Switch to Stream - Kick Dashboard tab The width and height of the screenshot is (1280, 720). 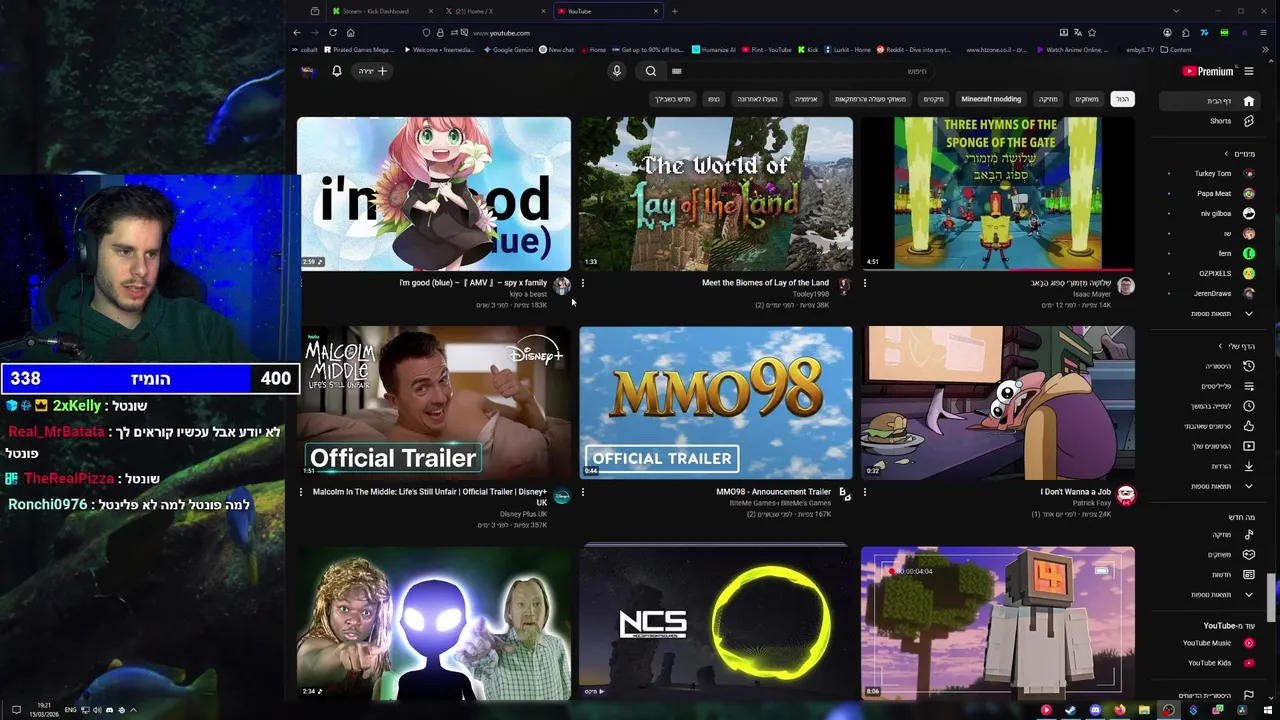381,11
